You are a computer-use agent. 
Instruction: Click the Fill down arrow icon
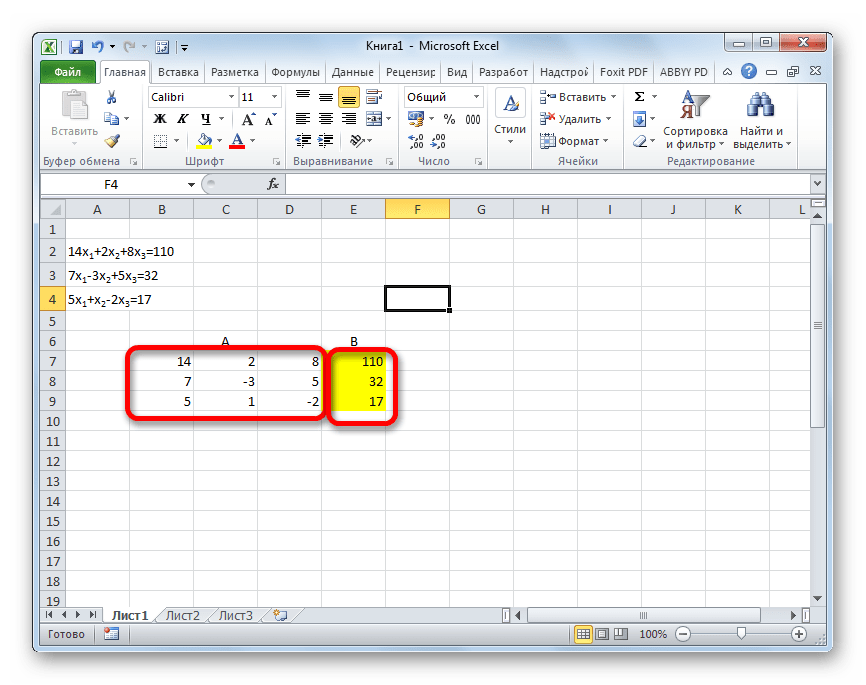coord(639,119)
